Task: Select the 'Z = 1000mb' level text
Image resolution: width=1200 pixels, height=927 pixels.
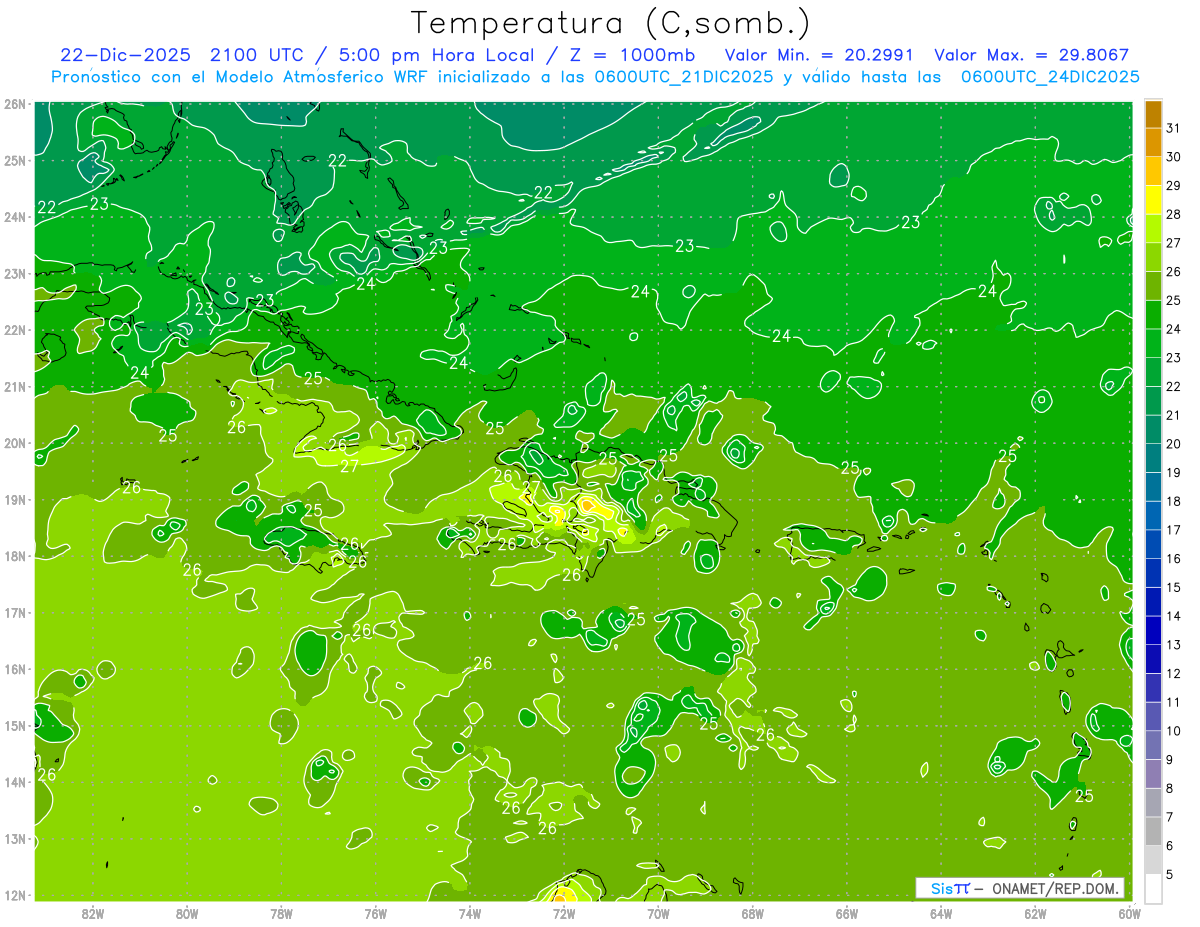Action: click(x=633, y=55)
